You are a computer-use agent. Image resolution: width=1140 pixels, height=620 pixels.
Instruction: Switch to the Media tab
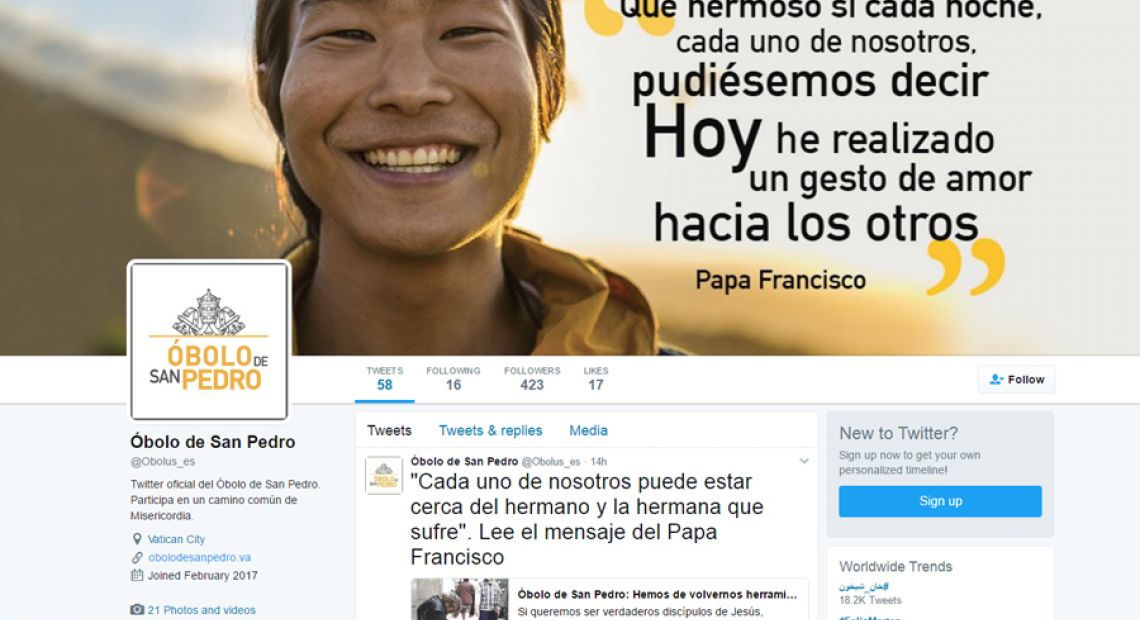pos(588,430)
